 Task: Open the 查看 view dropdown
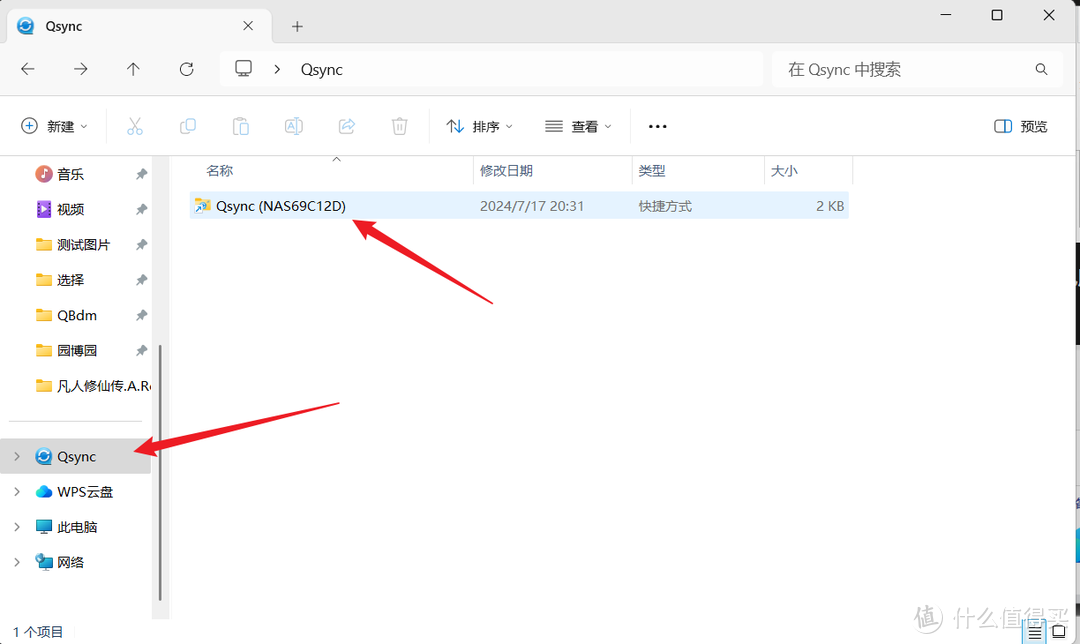(x=578, y=126)
